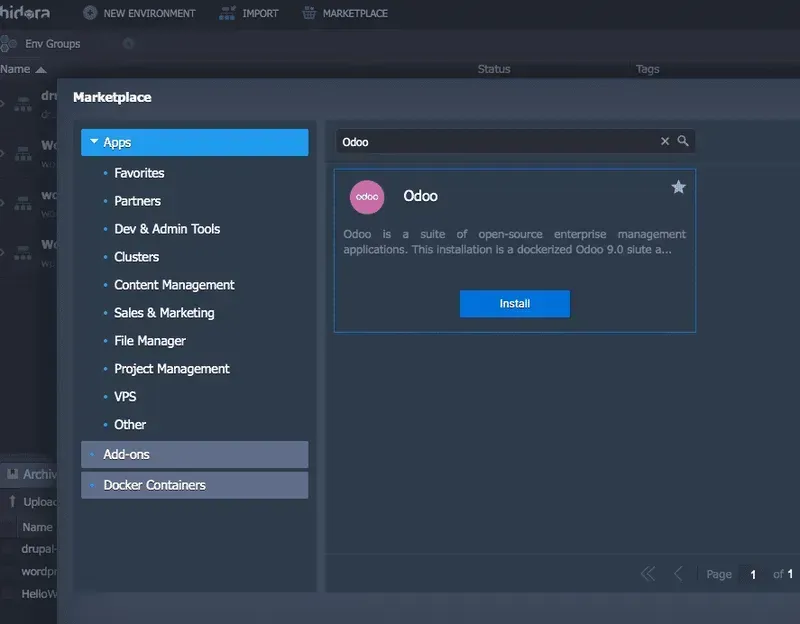Click the Env Groups icon on the left
This screenshot has height=624, width=800.
(x=9, y=43)
